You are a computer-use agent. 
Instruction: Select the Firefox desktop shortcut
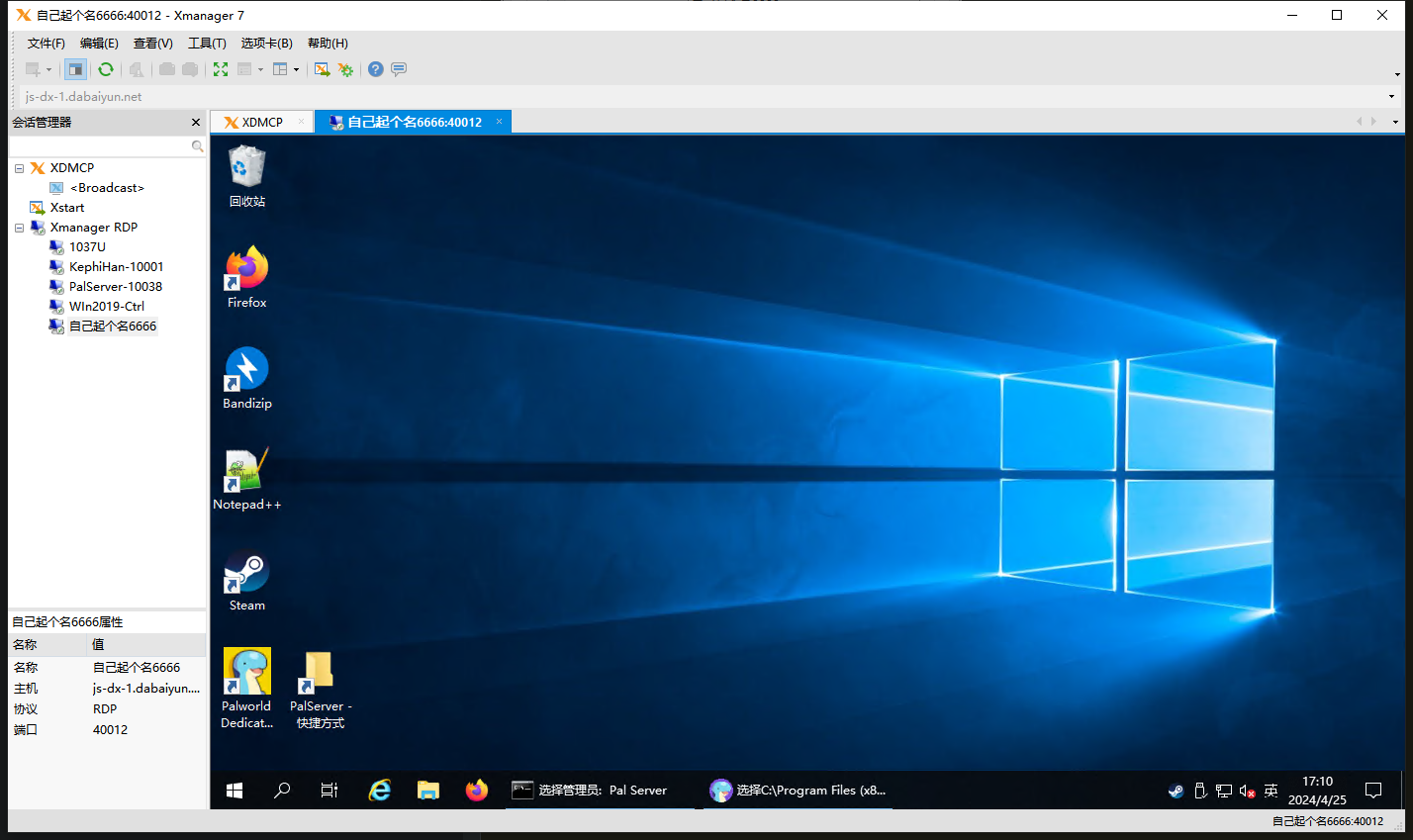coord(247,278)
